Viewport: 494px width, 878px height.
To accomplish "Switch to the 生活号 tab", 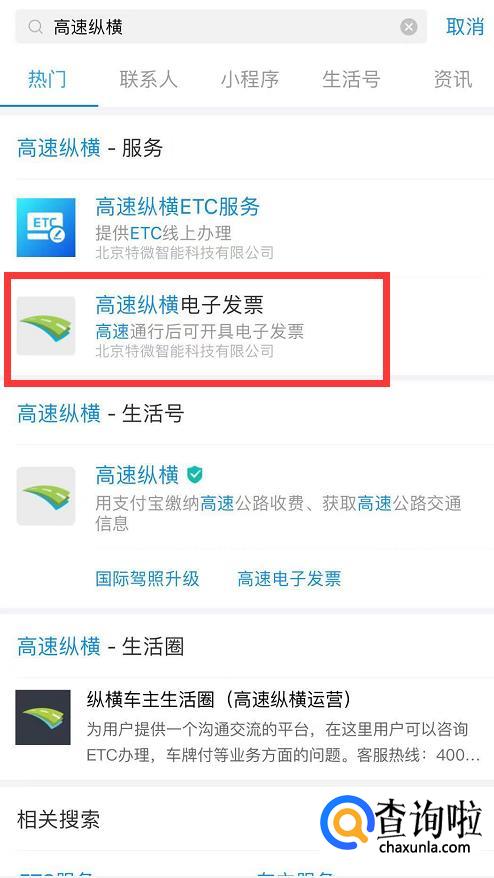I will [351, 79].
